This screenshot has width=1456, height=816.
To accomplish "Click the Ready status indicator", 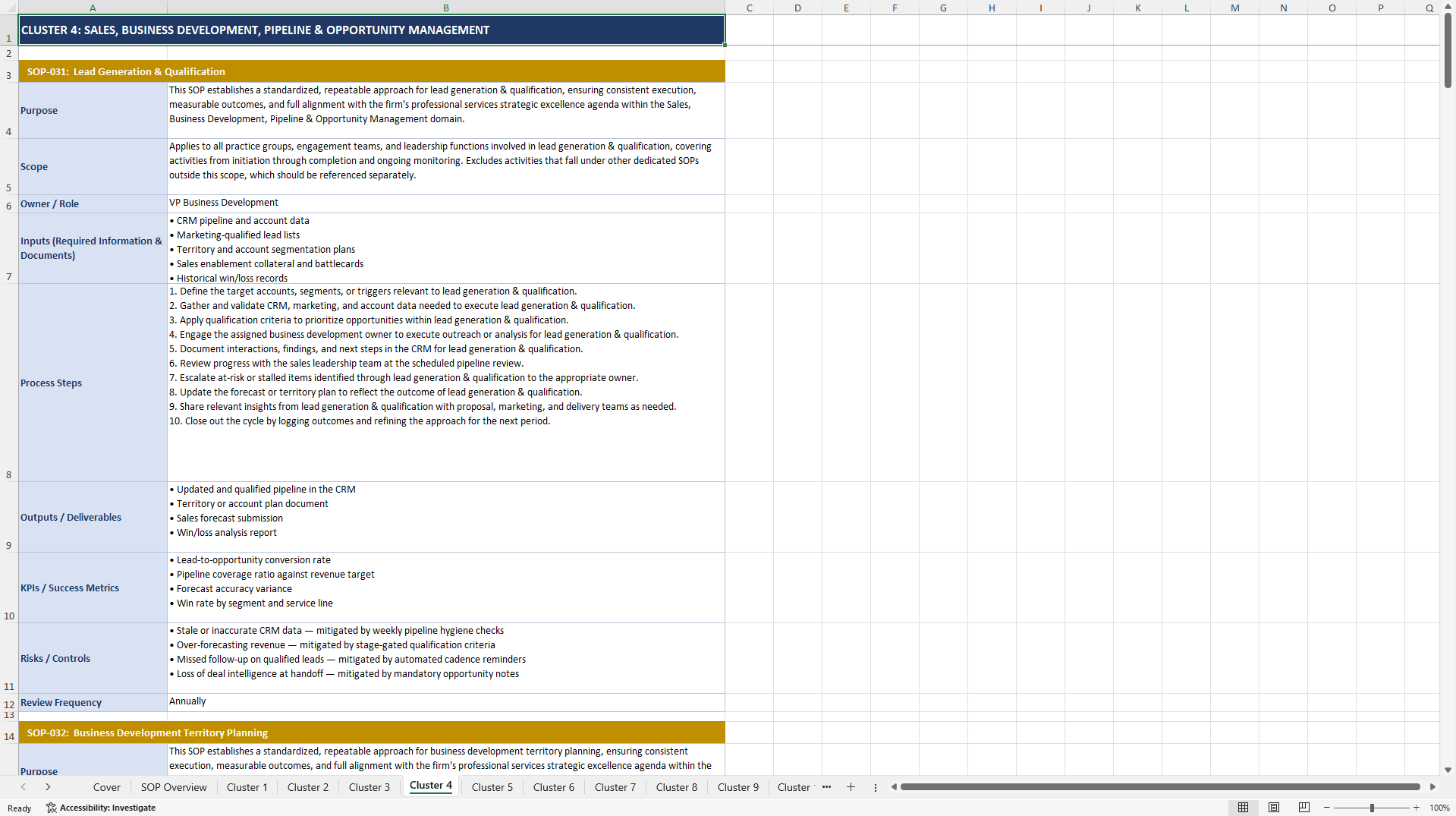I will click(20, 808).
